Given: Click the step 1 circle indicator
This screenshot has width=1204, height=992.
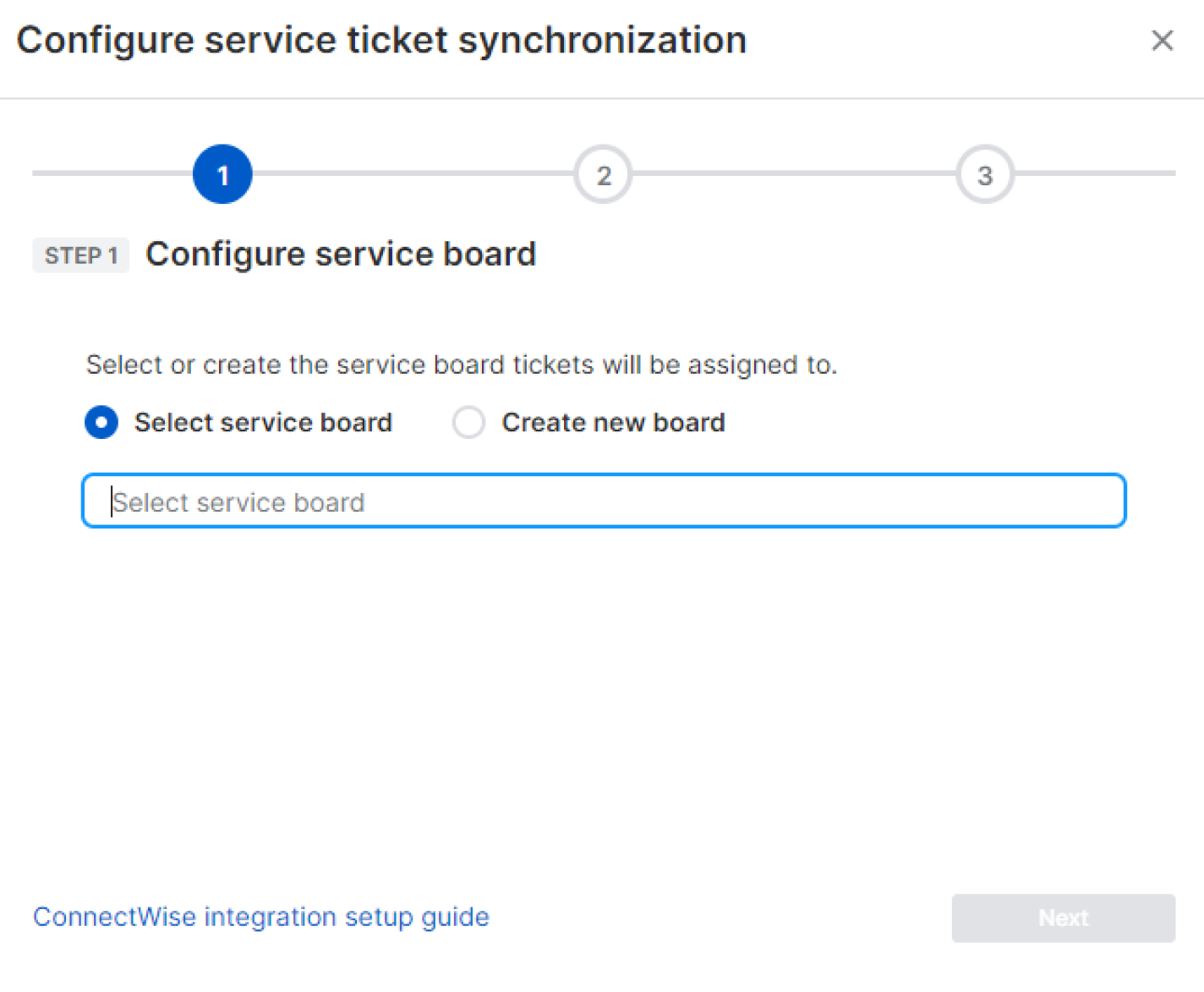Looking at the screenshot, I should 222,174.
